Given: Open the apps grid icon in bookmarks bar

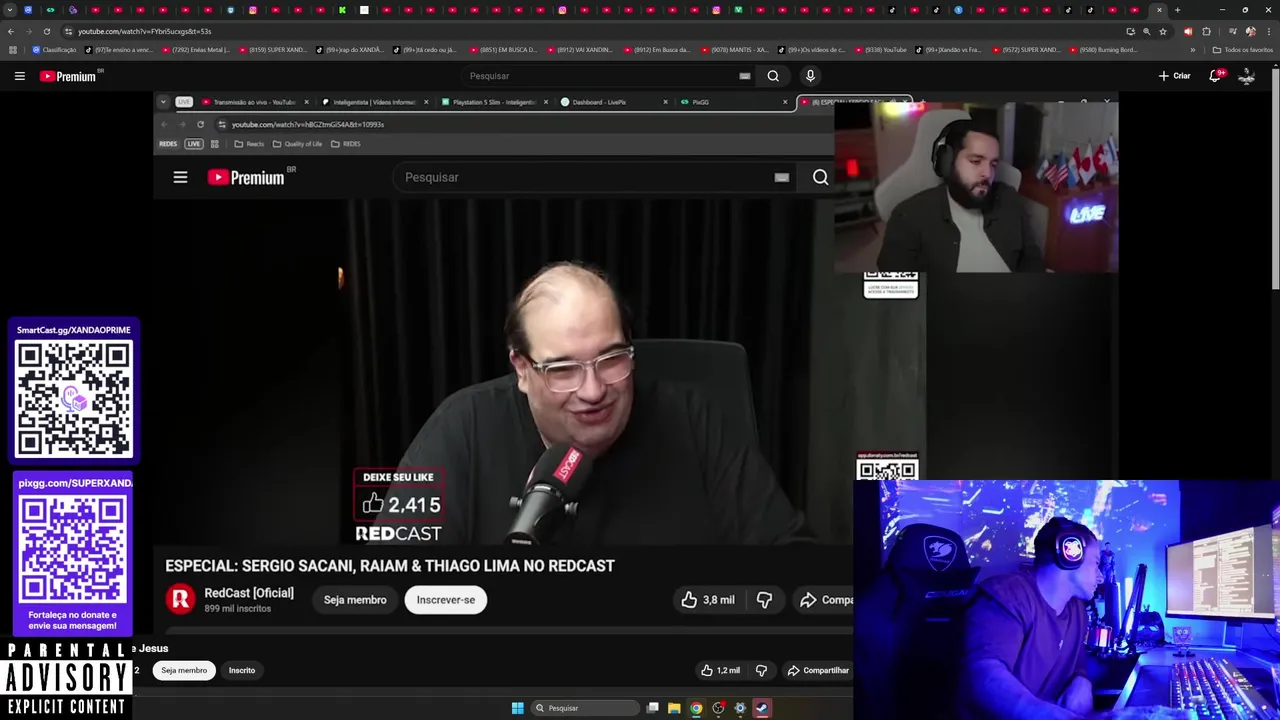Looking at the screenshot, I should (x=12, y=50).
